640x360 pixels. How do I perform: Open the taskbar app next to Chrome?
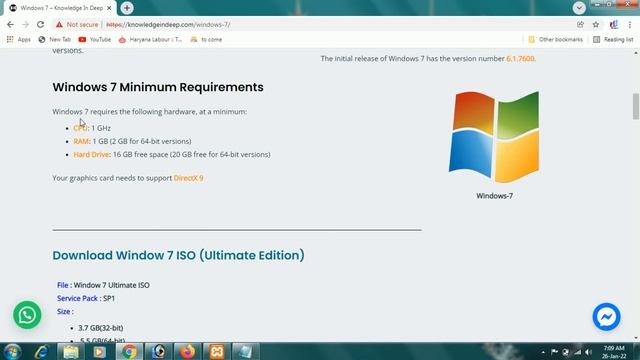pyautogui.click(x=159, y=352)
